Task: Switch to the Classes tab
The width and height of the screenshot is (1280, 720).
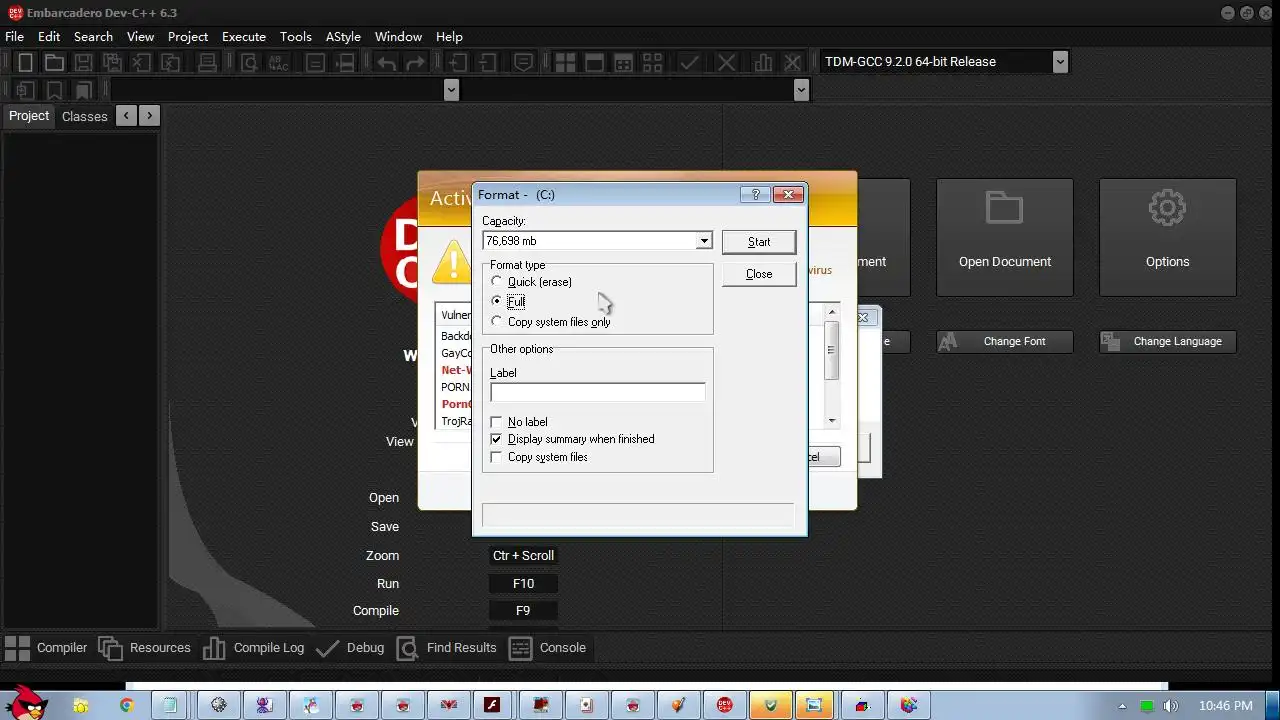Action: point(85,116)
